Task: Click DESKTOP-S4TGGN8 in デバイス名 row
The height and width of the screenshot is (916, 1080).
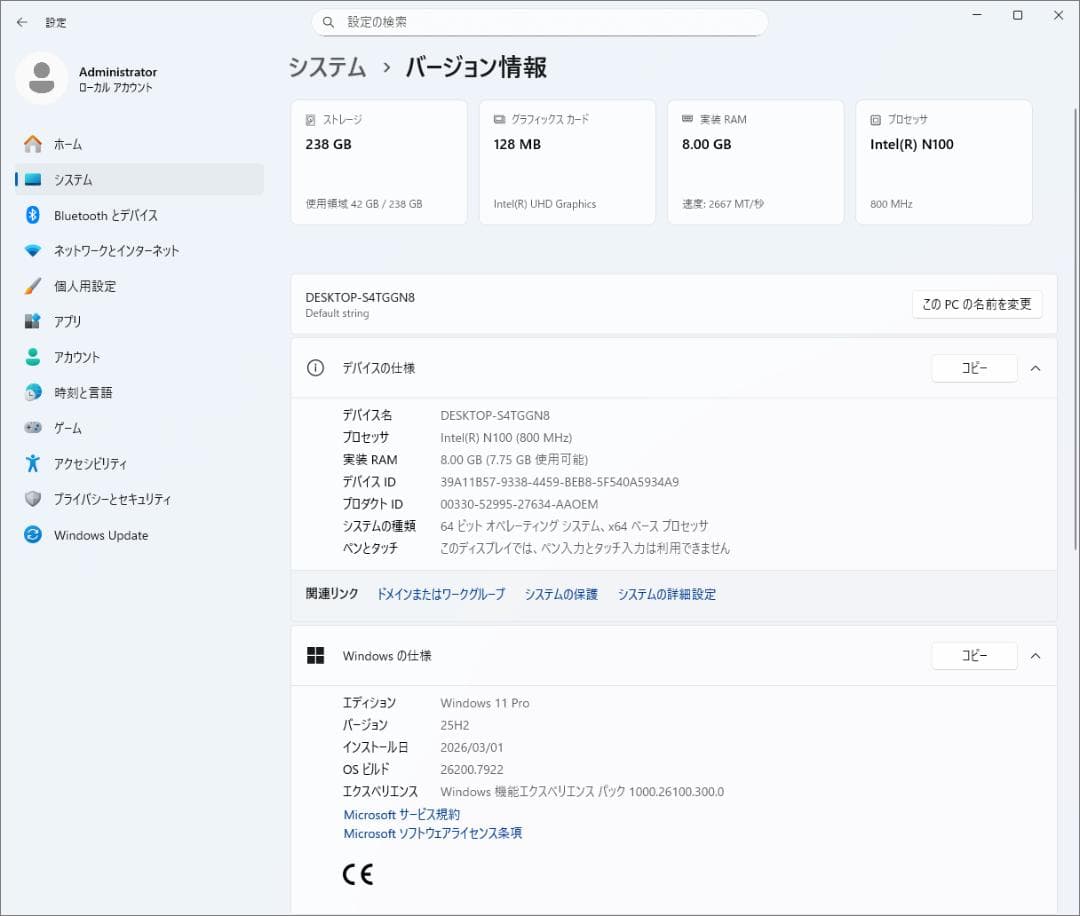Action: (495, 415)
